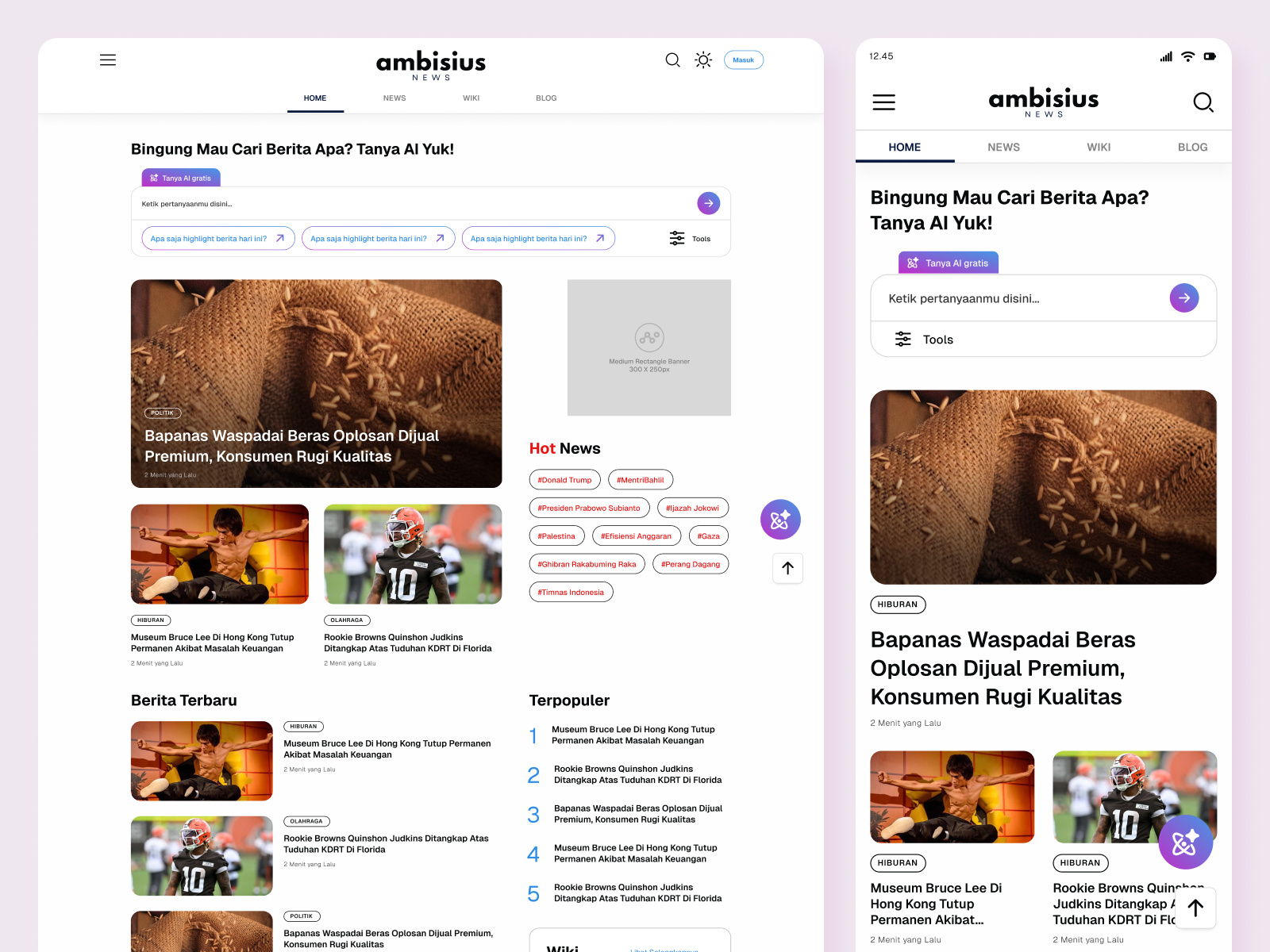1270x952 pixels.
Task: Click the Masuk login button
Action: 743,59
